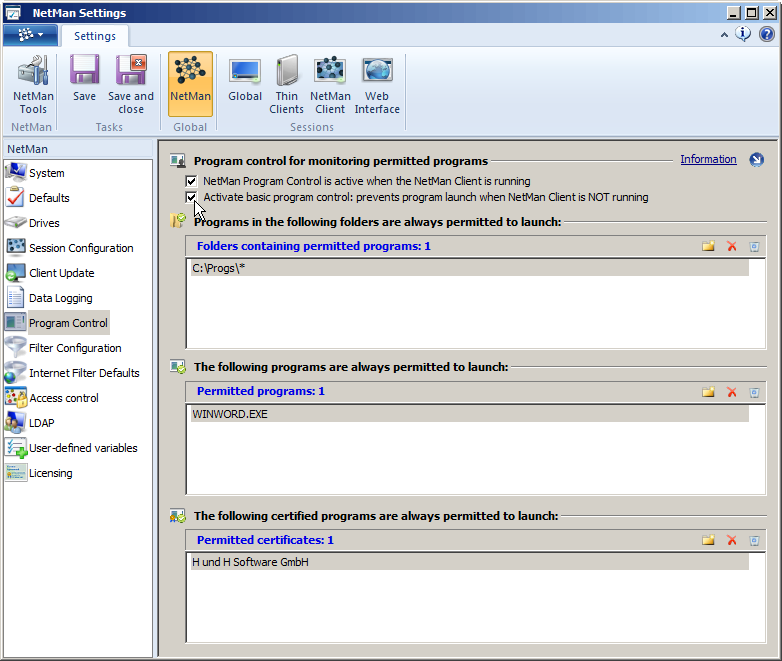
Task: Select Filter Configuration in the sidebar
Action: click(75, 348)
